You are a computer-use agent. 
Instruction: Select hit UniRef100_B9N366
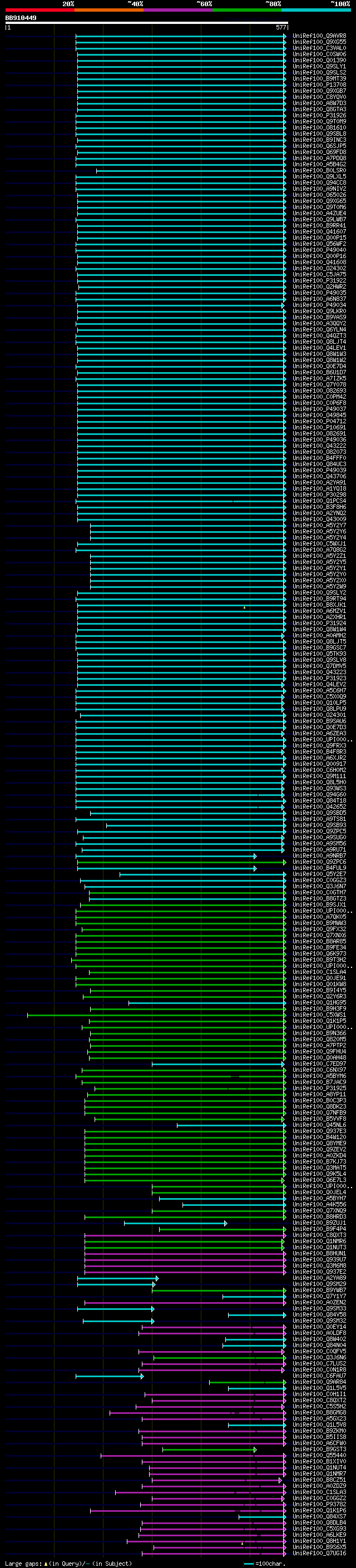(x=319, y=1033)
